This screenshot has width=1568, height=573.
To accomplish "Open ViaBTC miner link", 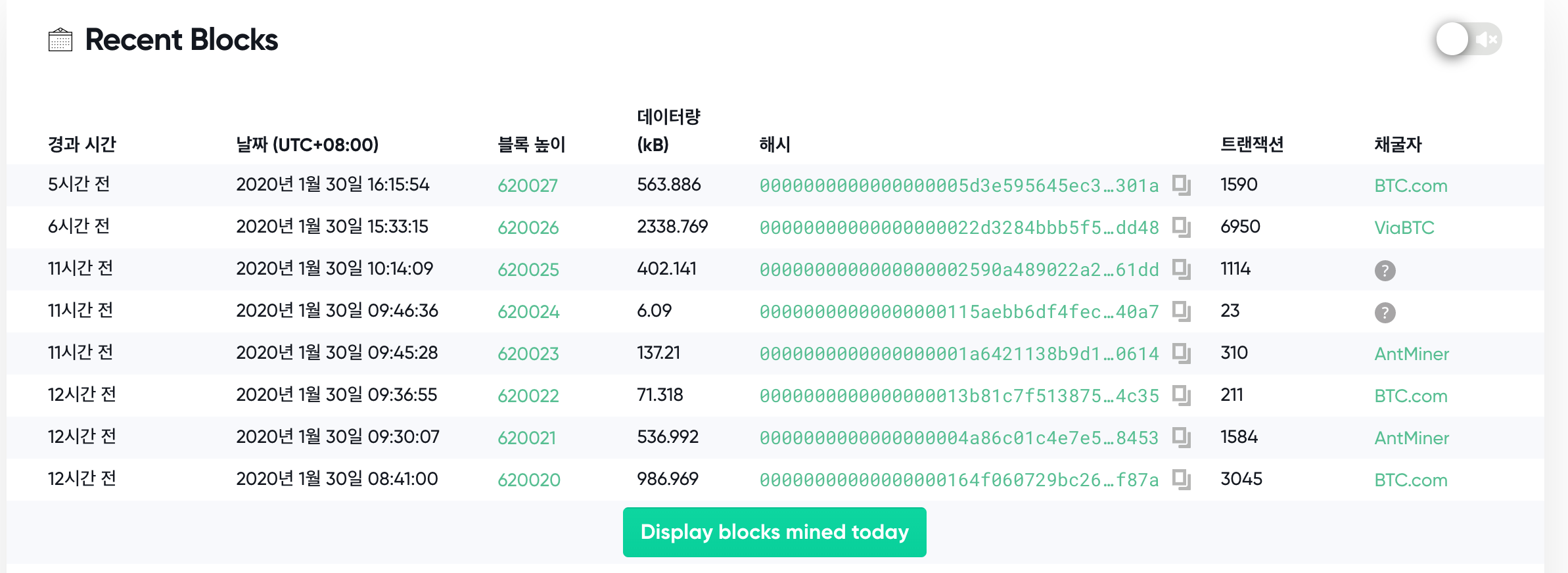I will coord(1404,228).
